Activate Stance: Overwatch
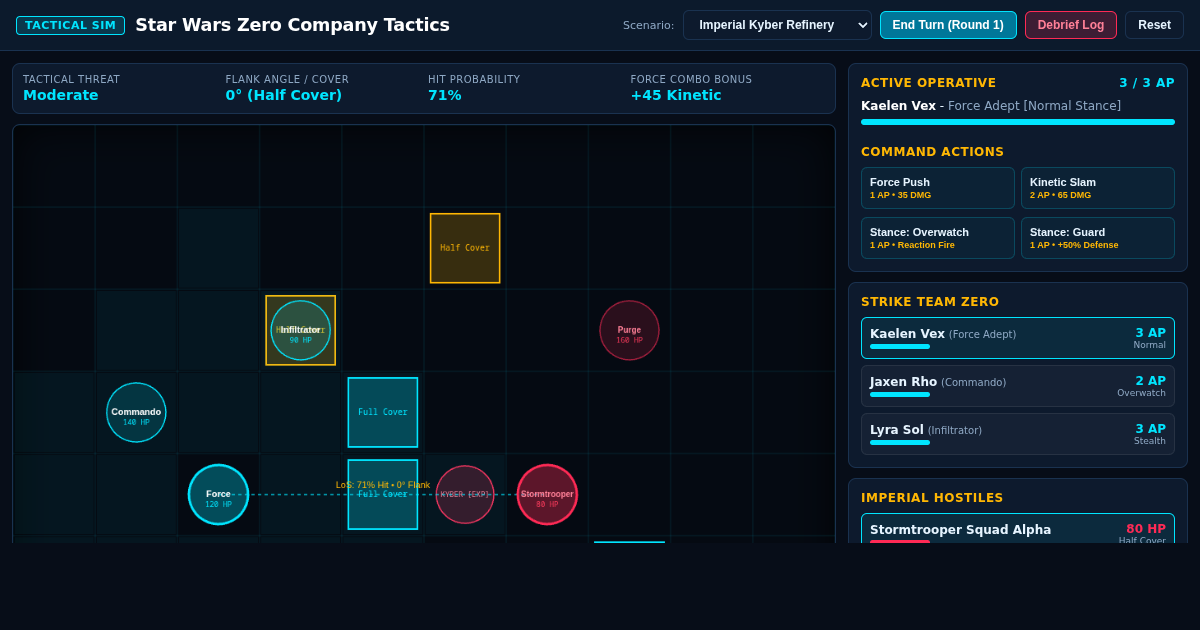The height and width of the screenshot is (630, 1200). coord(938,238)
